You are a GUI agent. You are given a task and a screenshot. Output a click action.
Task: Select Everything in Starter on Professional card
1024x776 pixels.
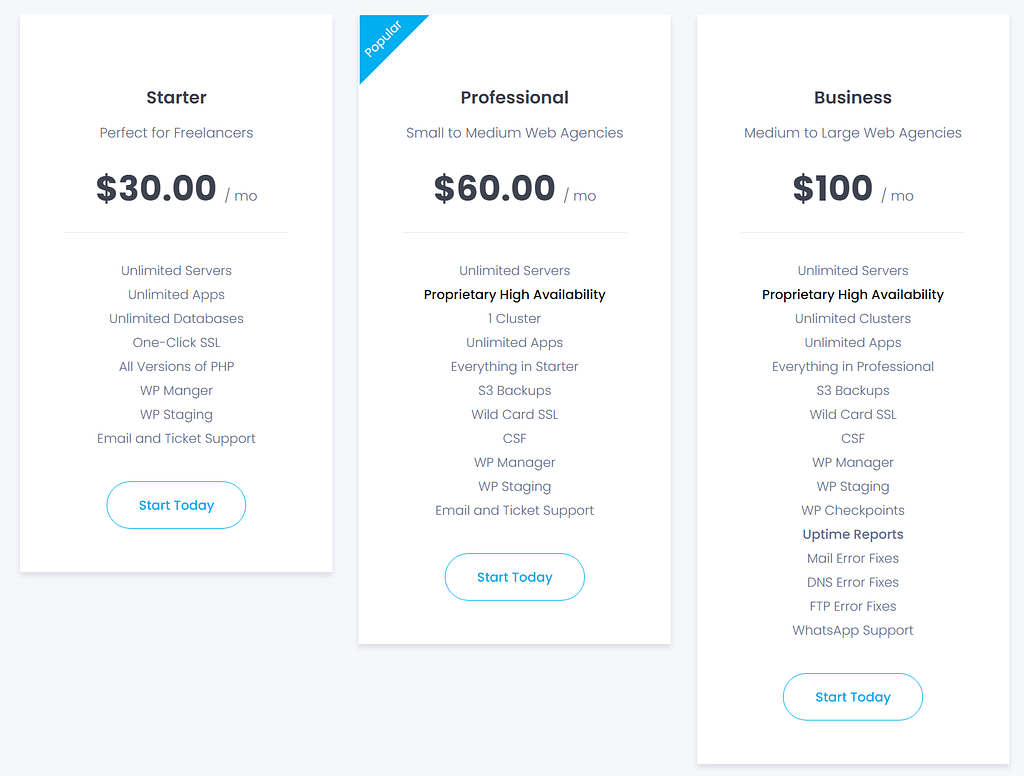coord(514,366)
